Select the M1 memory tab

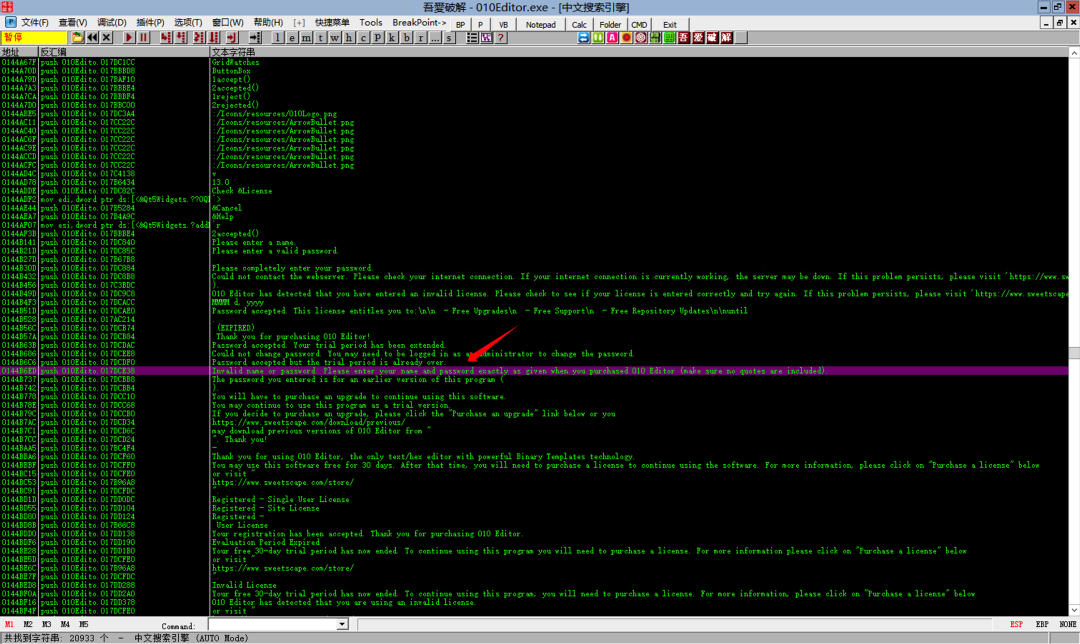click(x=9, y=625)
